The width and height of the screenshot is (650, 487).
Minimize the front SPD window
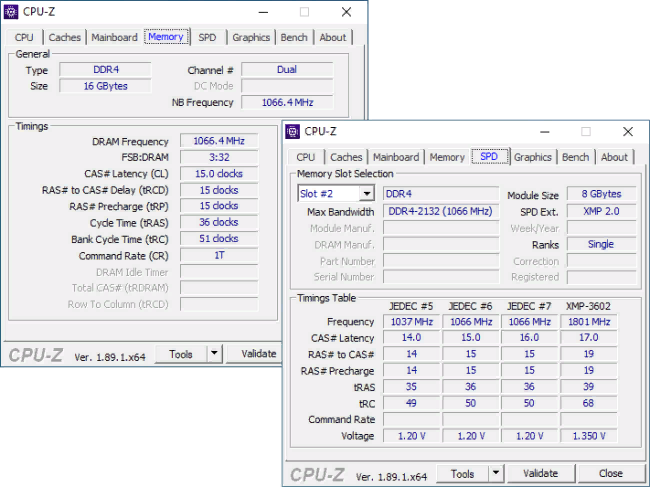[545, 132]
